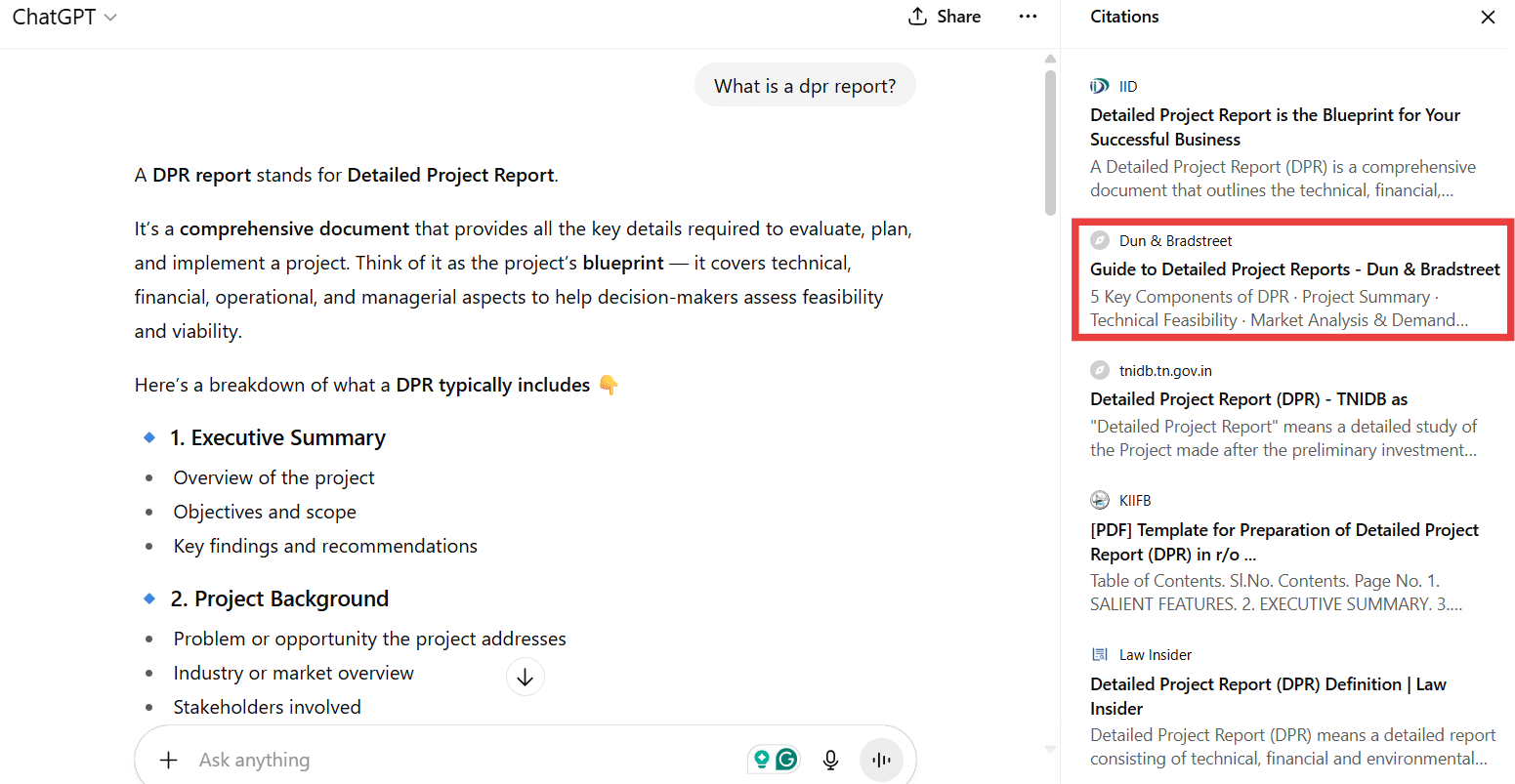Image resolution: width=1515 pixels, height=784 pixels.
Task: Start voice mode with waveform icon
Action: coord(881,760)
